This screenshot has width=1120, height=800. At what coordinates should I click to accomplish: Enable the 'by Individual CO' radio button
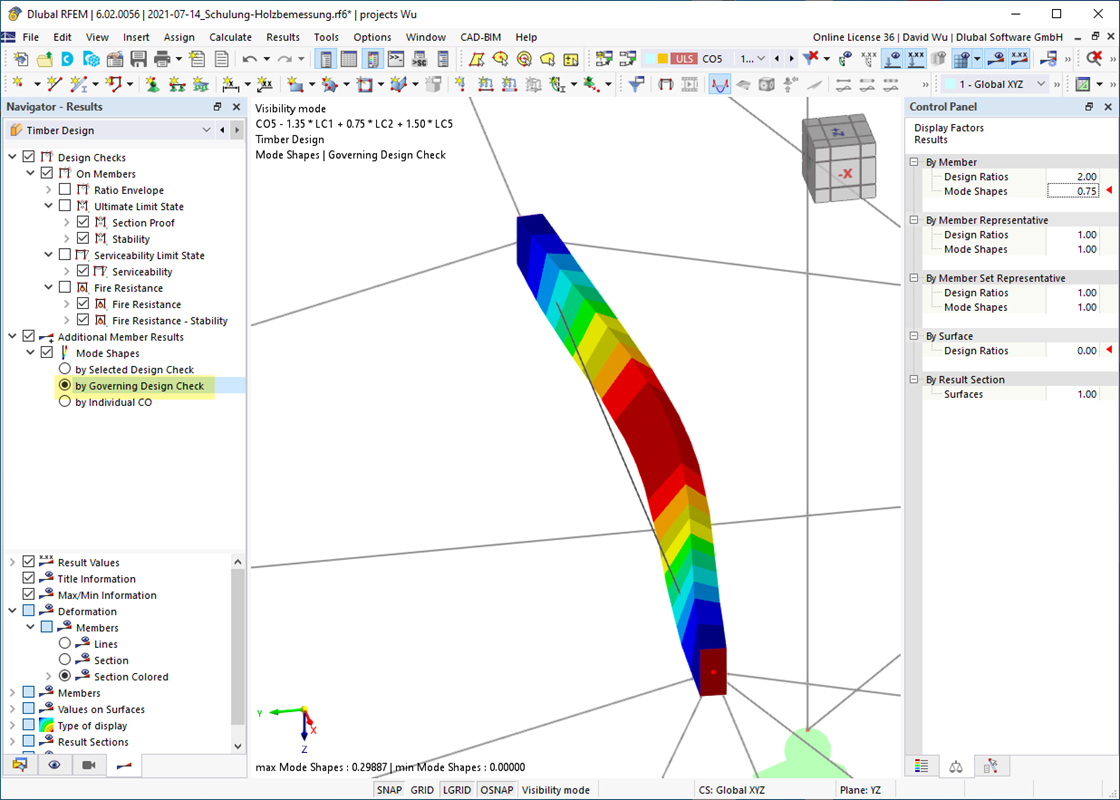click(64, 401)
